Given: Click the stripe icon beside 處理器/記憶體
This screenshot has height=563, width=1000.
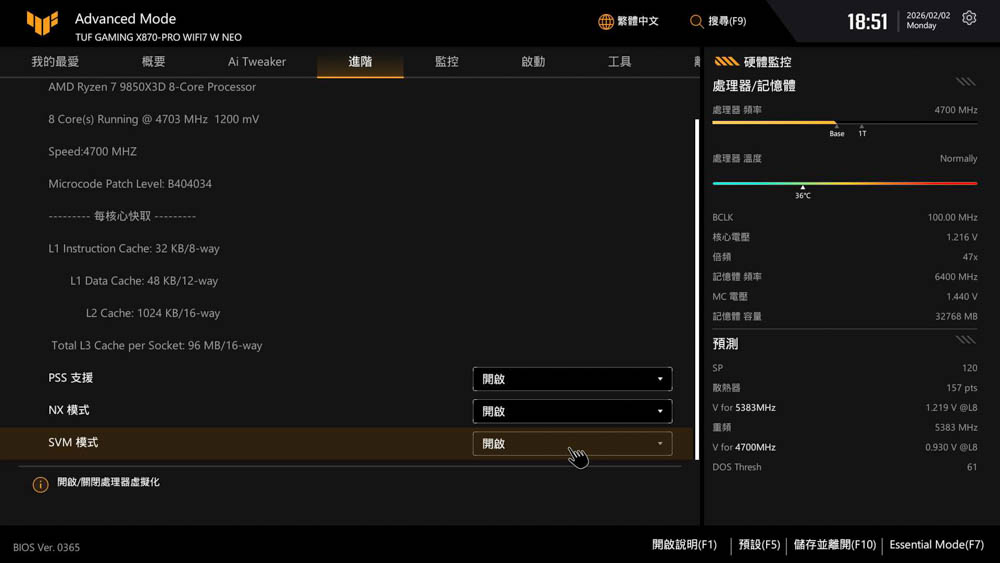Looking at the screenshot, I should tap(965, 82).
